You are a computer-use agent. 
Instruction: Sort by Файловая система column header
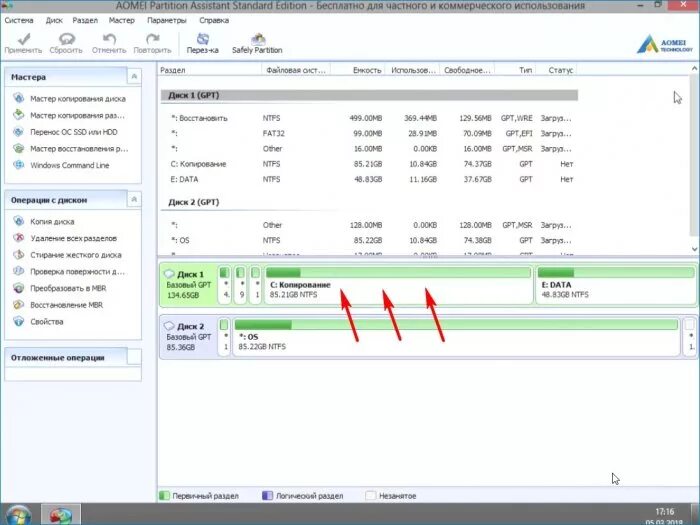pos(296,70)
